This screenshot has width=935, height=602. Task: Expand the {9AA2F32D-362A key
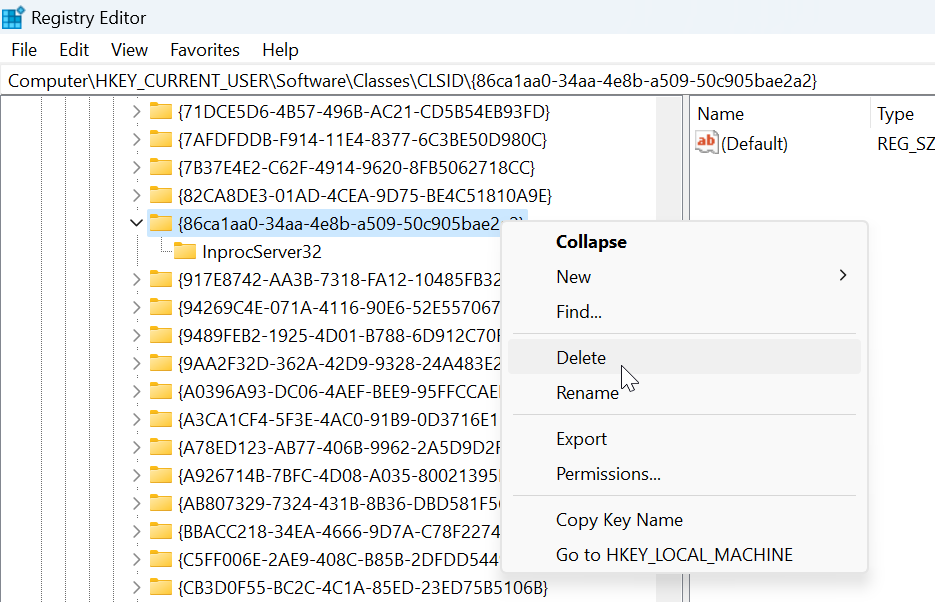tap(137, 364)
